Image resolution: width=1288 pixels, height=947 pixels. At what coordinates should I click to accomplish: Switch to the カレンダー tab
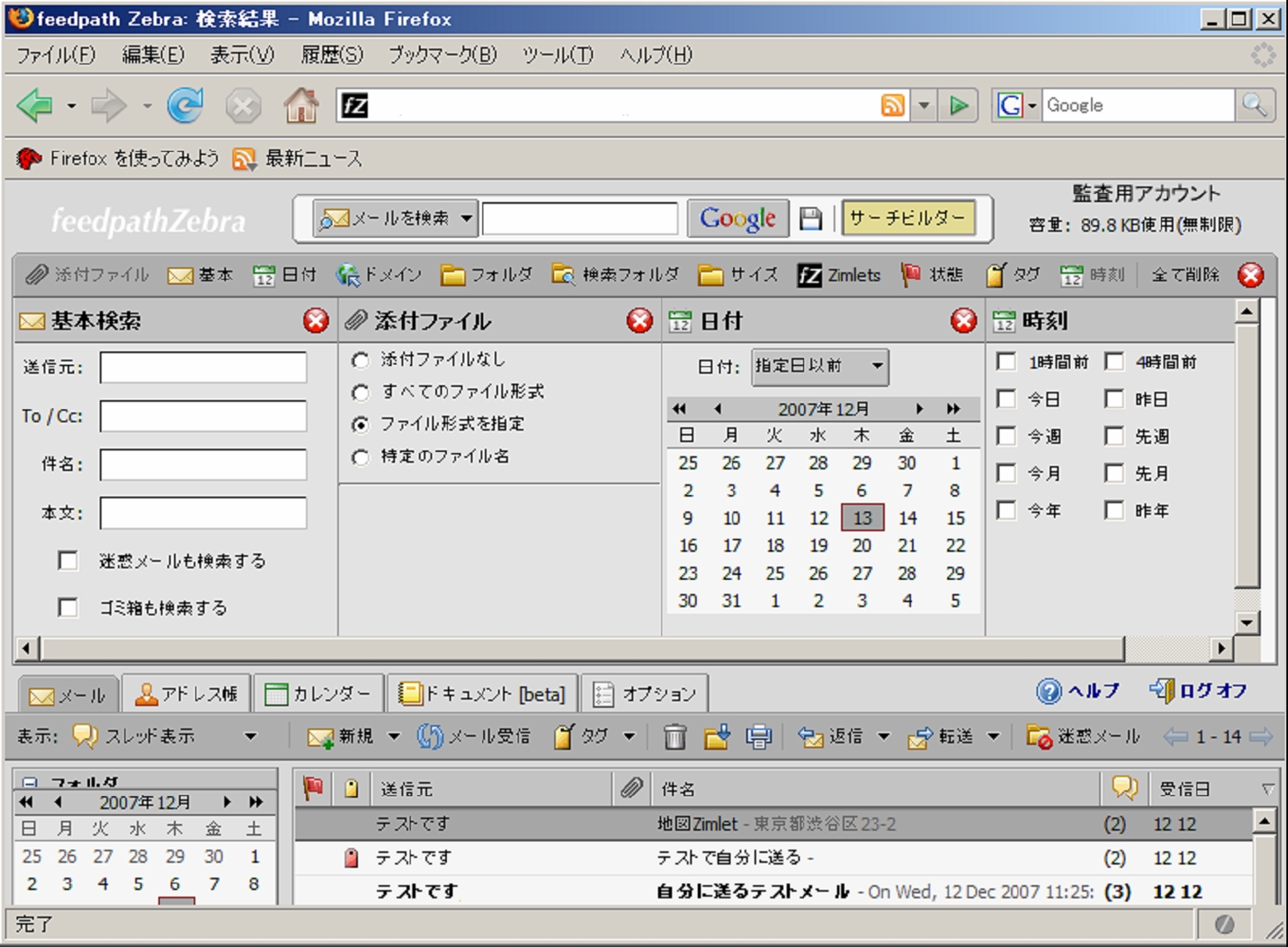(319, 694)
